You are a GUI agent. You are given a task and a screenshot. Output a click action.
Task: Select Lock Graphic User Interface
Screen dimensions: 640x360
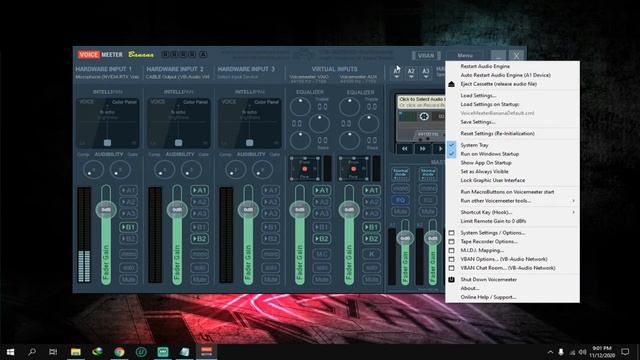pos(493,180)
